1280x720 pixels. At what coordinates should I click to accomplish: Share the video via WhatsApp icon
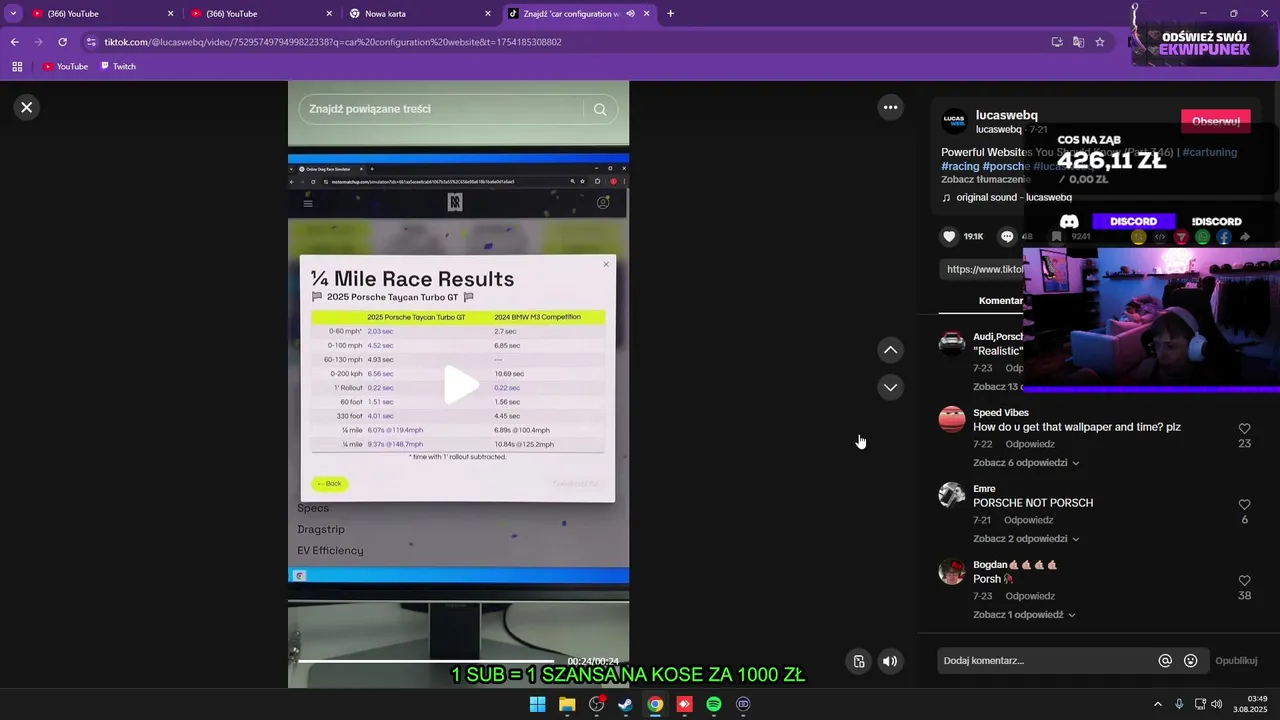1202,237
